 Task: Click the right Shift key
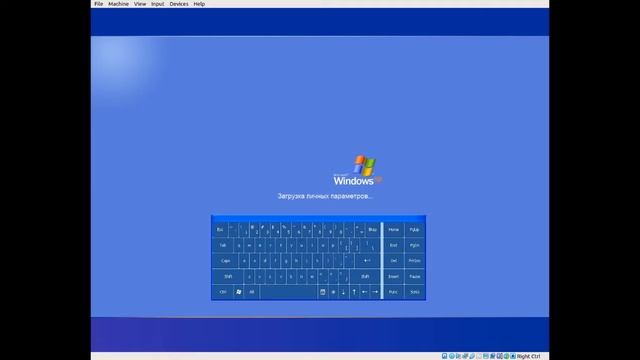click(365, 276)
